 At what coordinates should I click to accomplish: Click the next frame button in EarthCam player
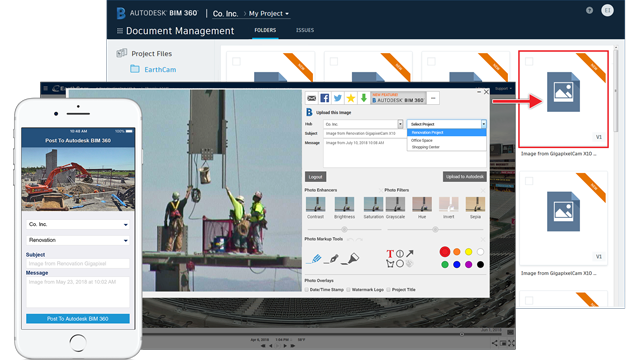pos(285,346)
